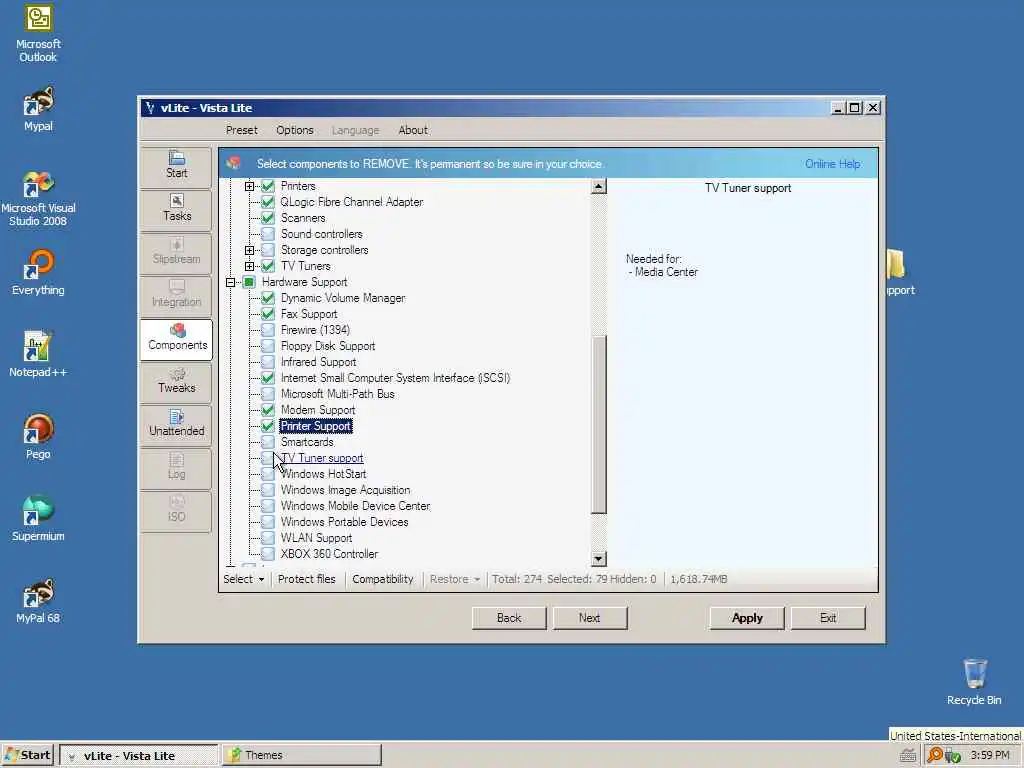Open the Online Help link
This screenshot has width=1024, height=768.
point(833,164)
